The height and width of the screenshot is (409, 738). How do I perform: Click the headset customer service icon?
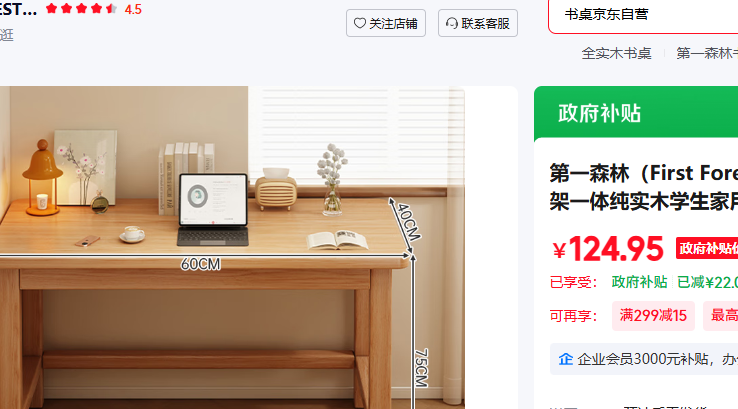click(452, 23)
